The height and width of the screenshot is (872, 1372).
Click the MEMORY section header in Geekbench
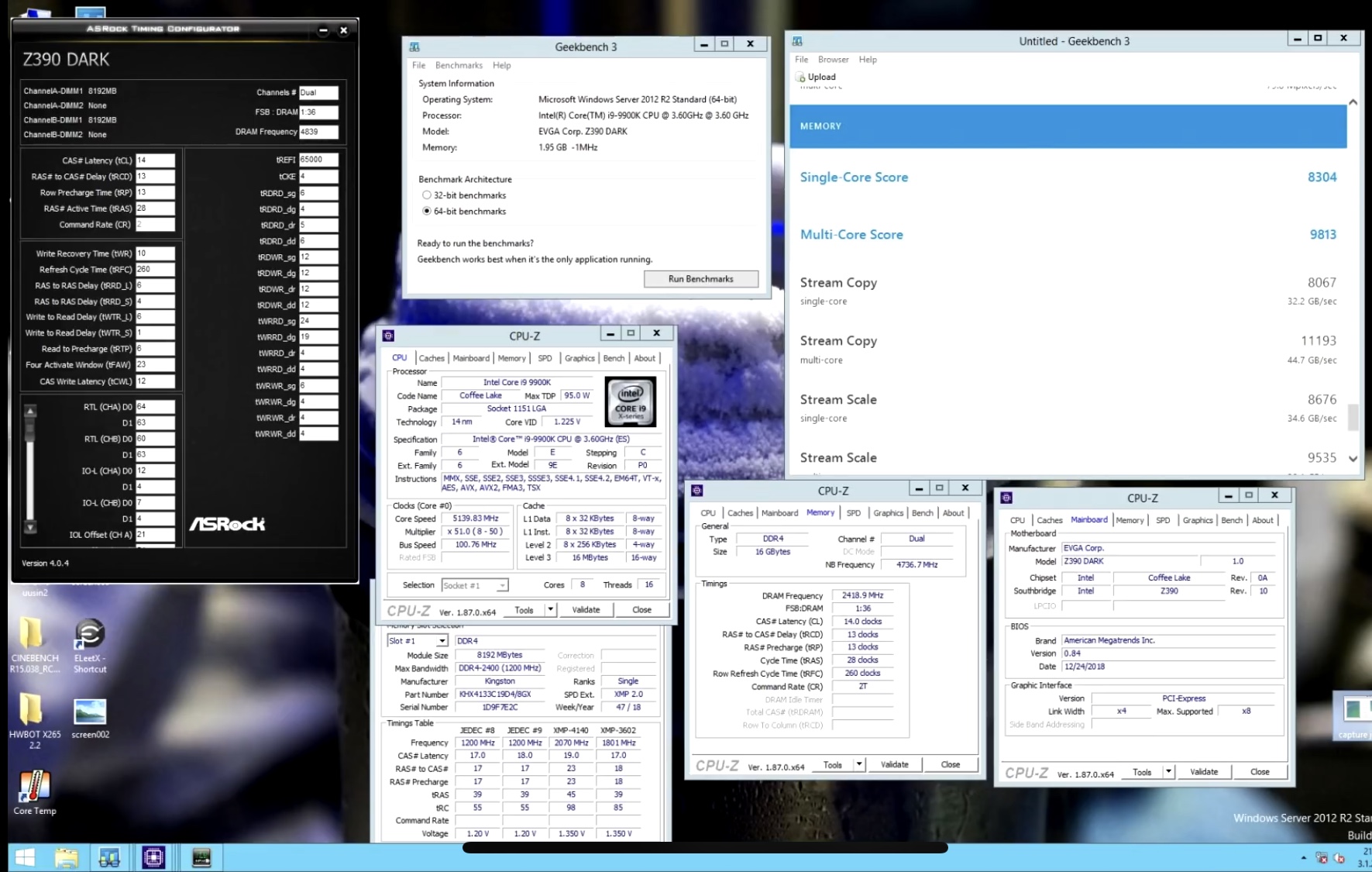pos(1068,126)
